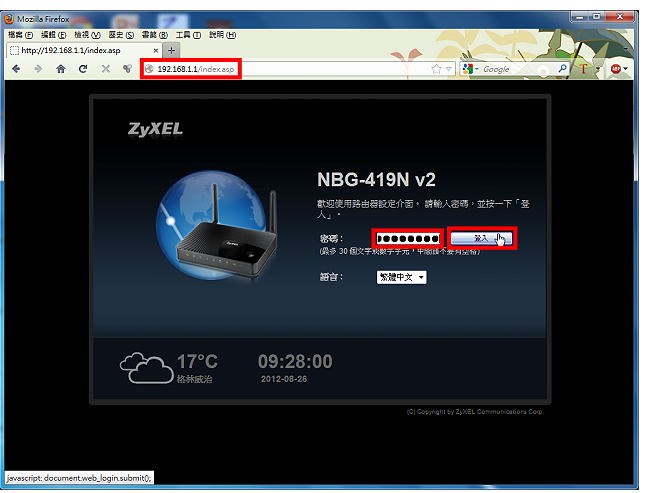Go back with the Firefox back arrow
The image size is (647, 493).
point(16,69)
